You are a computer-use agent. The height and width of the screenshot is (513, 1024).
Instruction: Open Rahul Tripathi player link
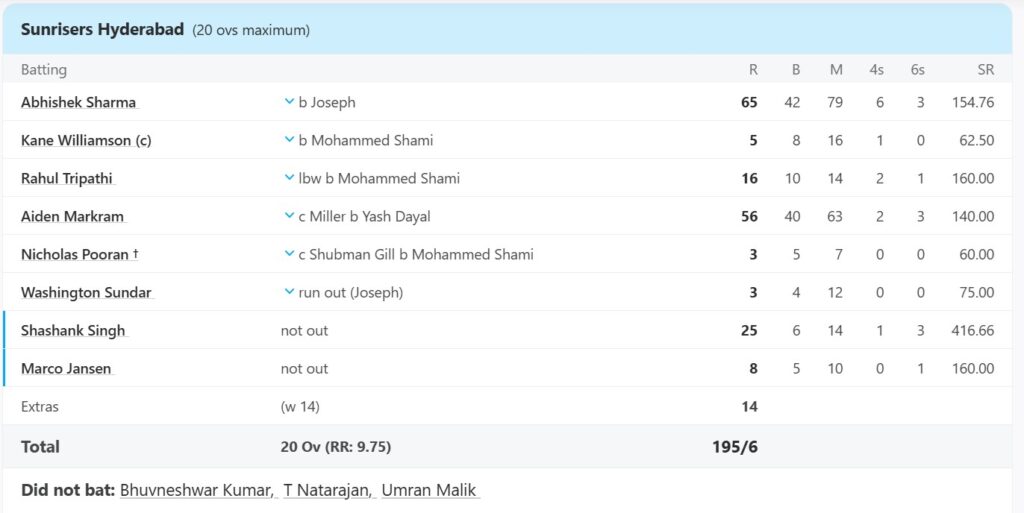click(x=67, y=178)
